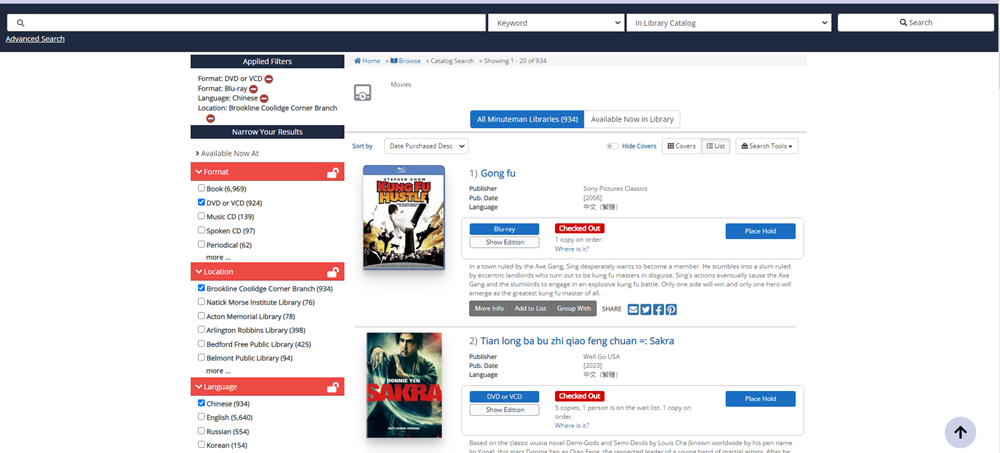Click Group With for Gong fu

click(574, 309)
